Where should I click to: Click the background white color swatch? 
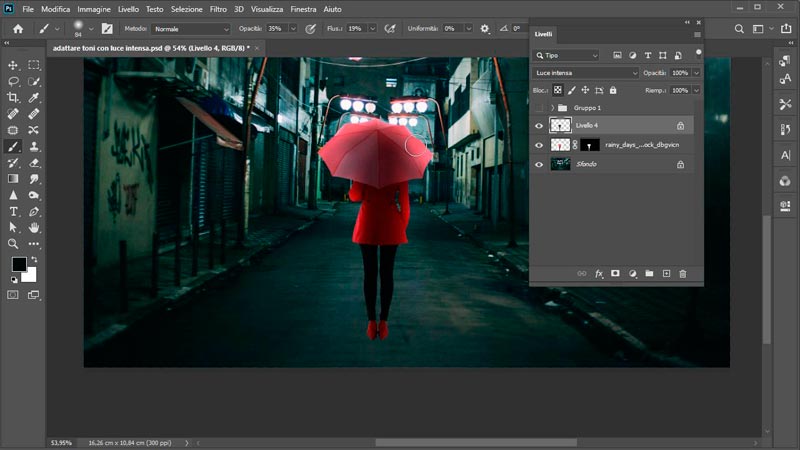(x=31, y=277)
